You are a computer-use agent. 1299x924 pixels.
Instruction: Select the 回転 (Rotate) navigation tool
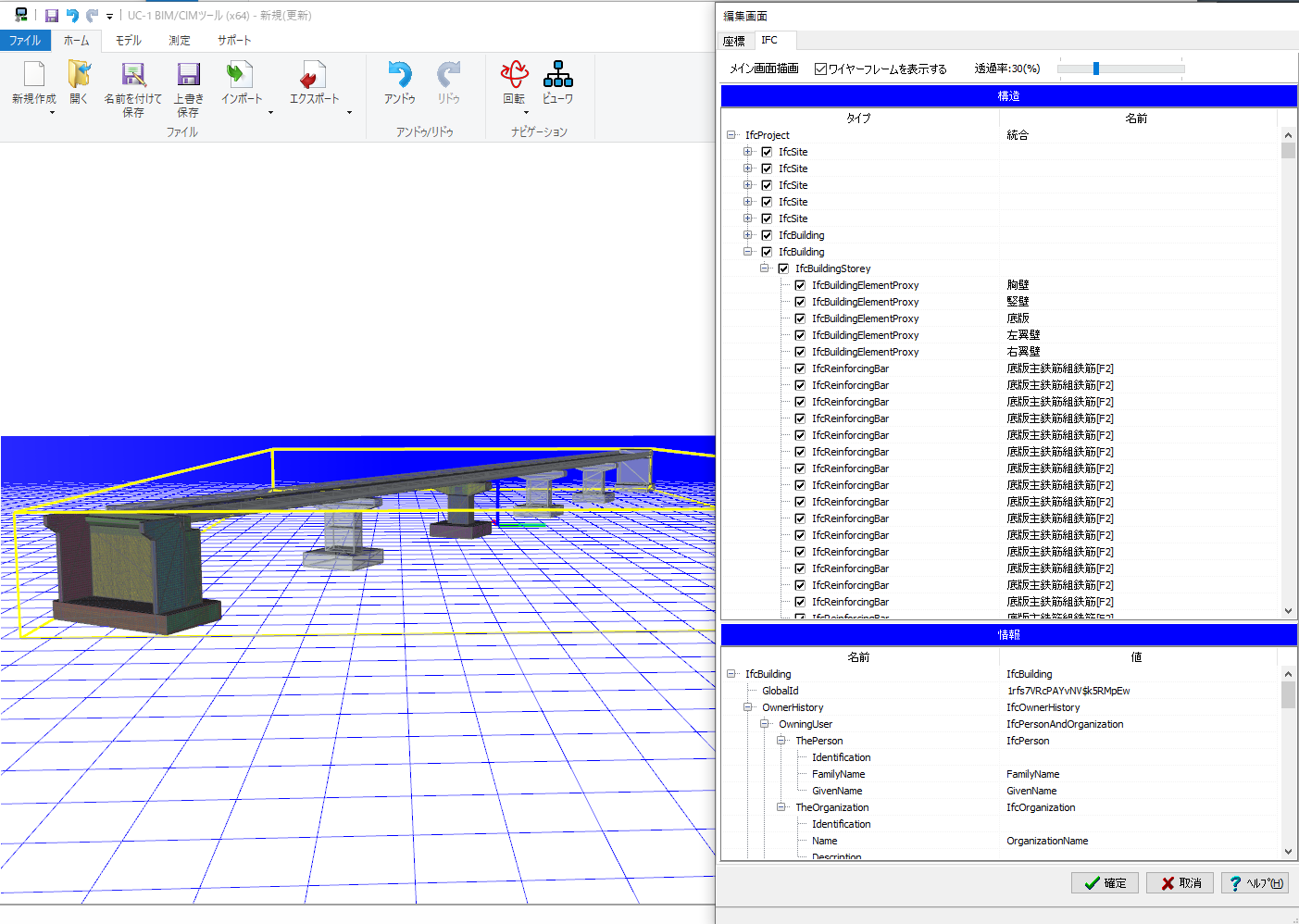pos(514,76)
